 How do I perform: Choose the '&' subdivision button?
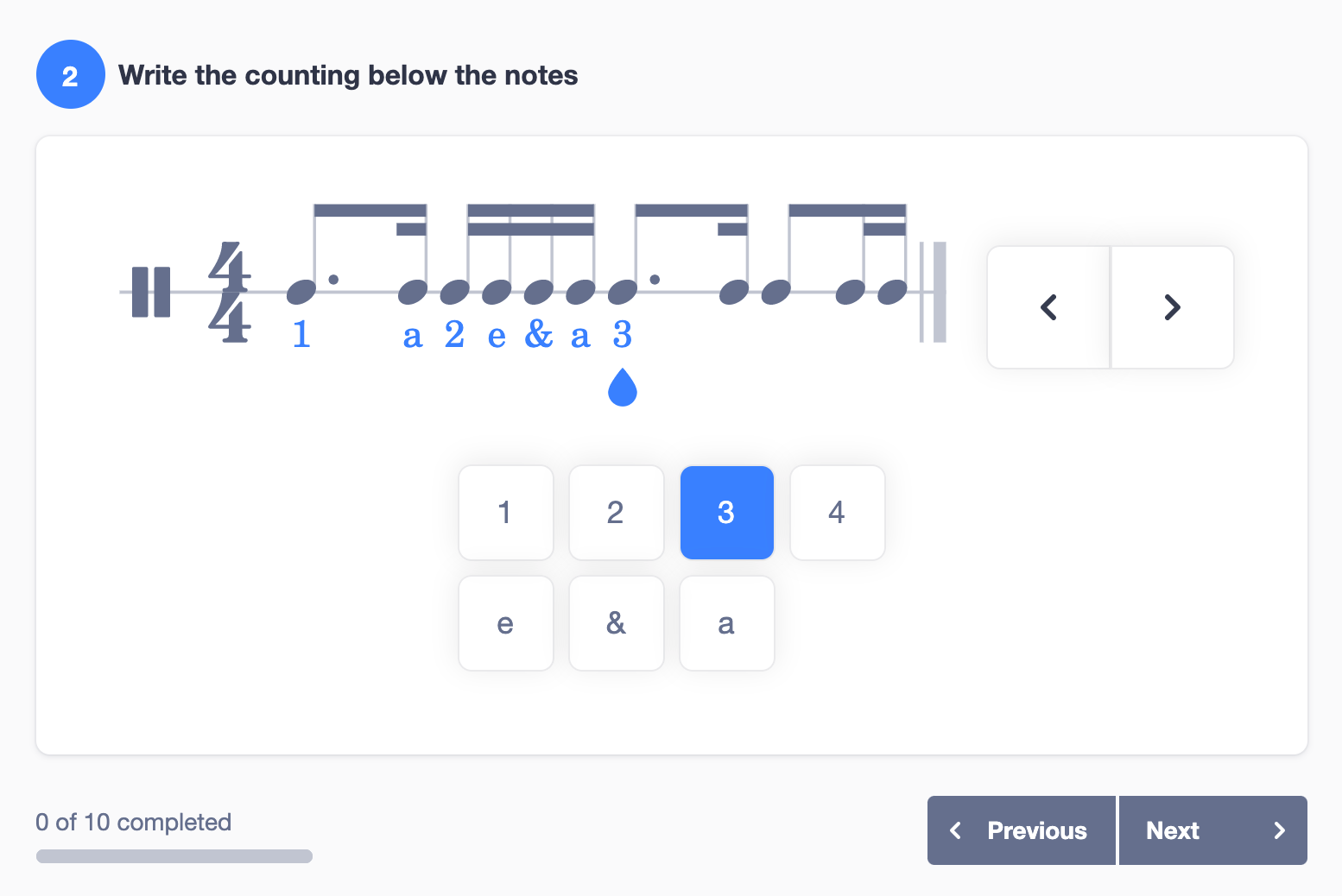[616, 623]
